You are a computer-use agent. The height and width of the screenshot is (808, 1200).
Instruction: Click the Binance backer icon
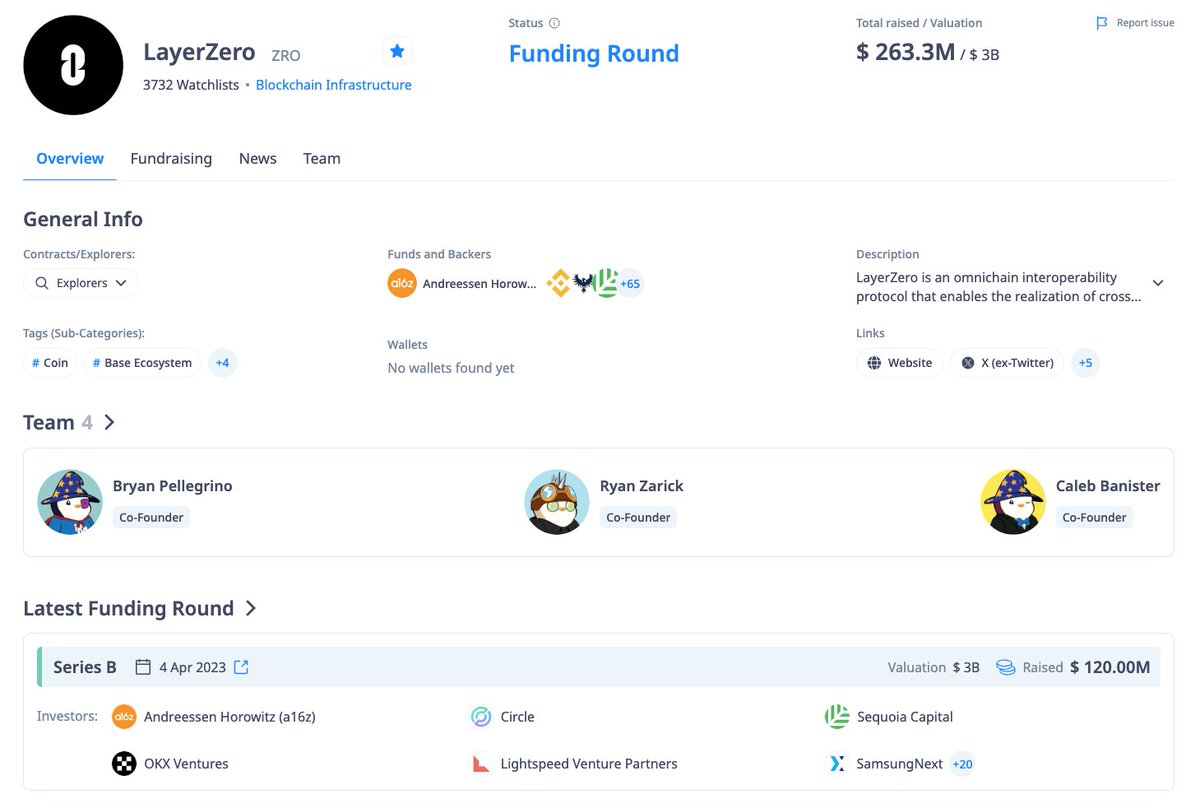[x=558, y=284]
